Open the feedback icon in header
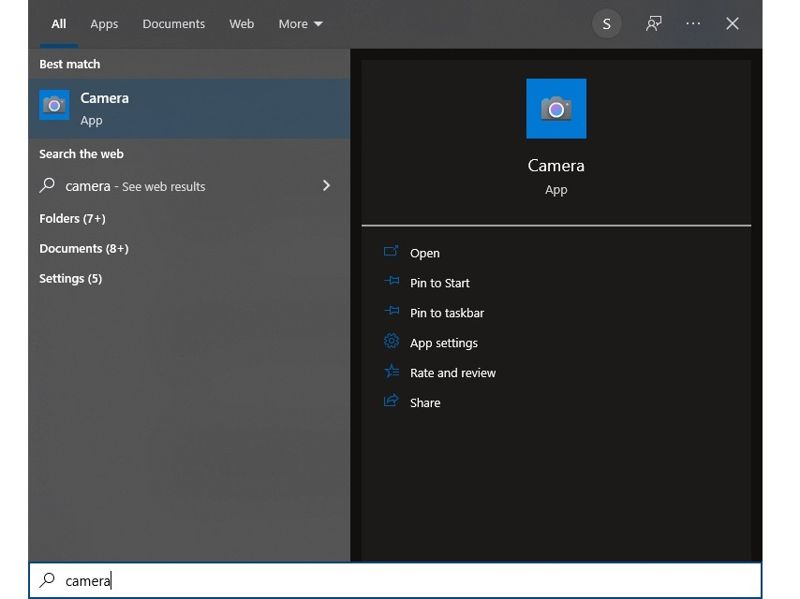 tap(654, 23)
